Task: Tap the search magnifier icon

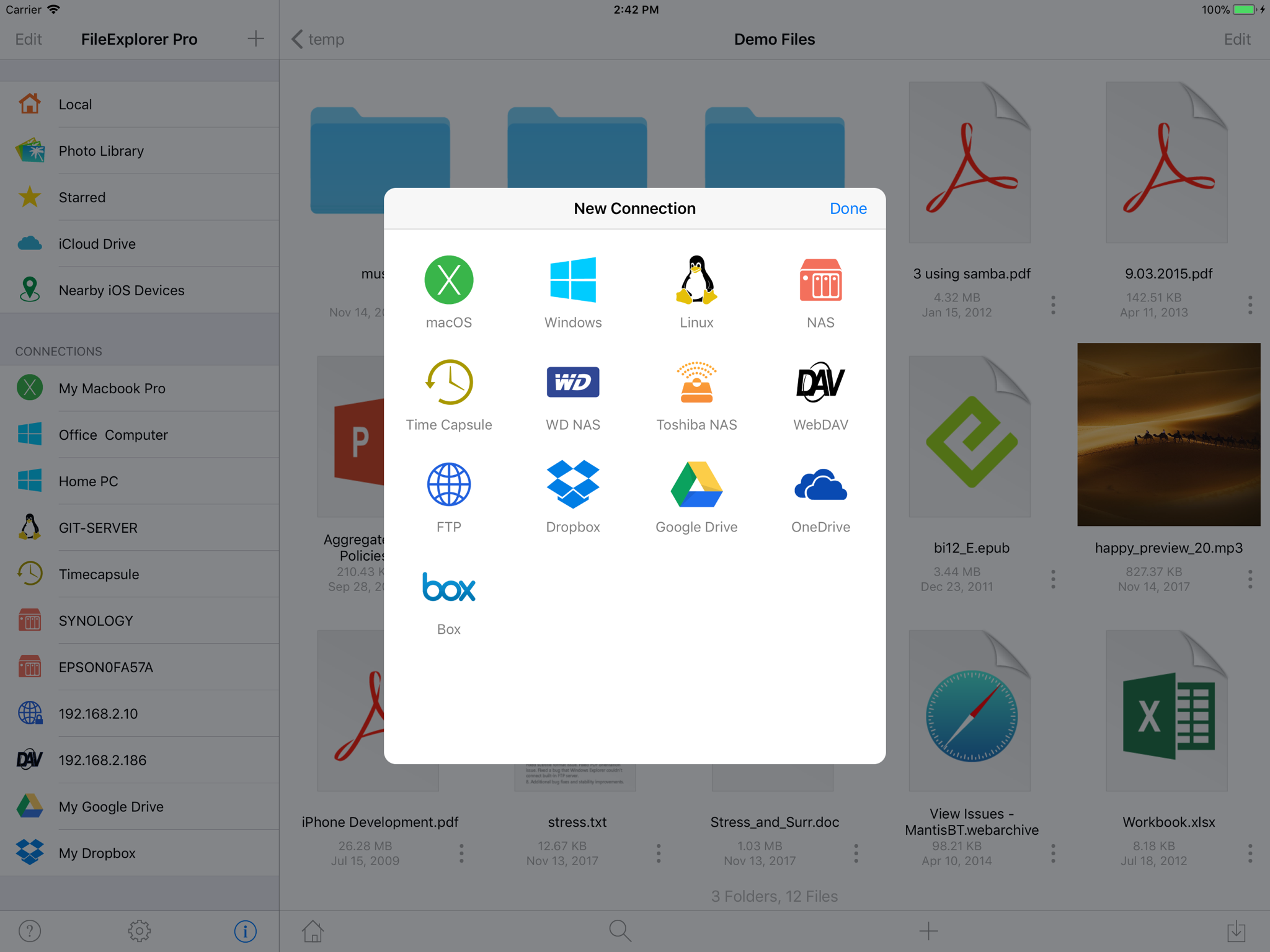Action: click(x=620, y=930)
